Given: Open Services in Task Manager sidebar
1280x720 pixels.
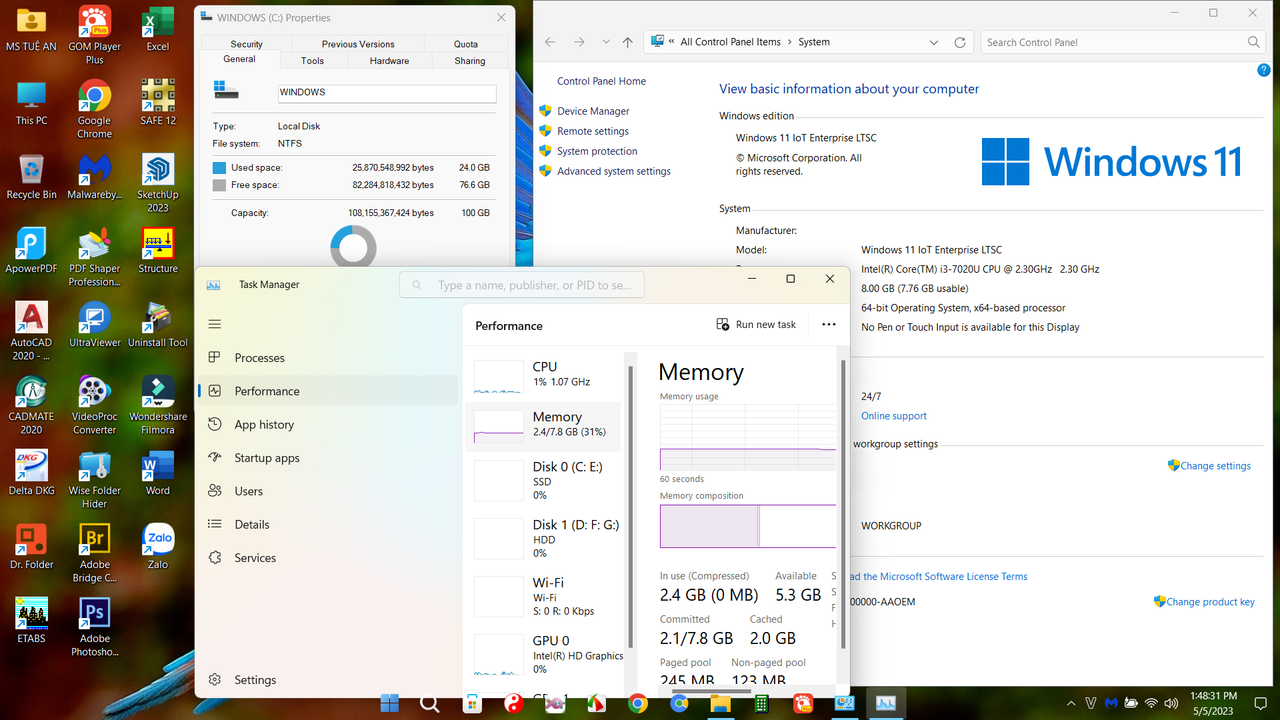Looking at the screenshot, I should (x=328, y=558).
